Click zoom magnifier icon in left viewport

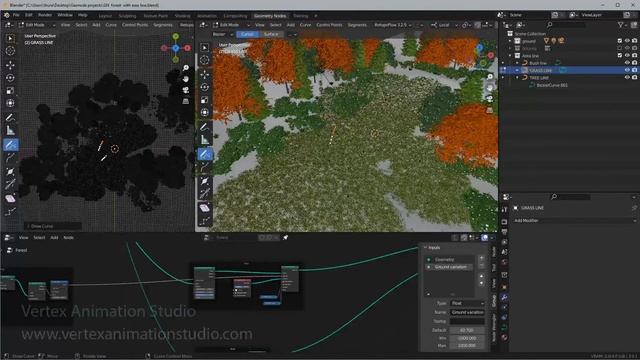click(x=186, y=68)
